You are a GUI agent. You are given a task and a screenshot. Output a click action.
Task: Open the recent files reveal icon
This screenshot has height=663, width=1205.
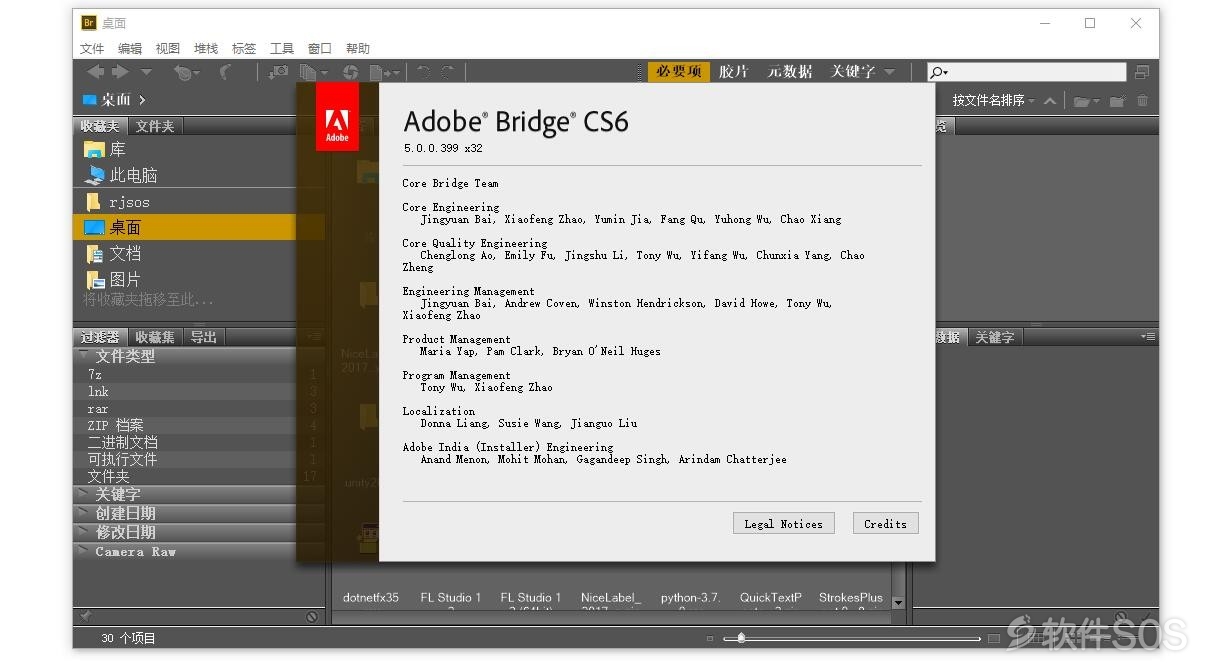(186, 72)
